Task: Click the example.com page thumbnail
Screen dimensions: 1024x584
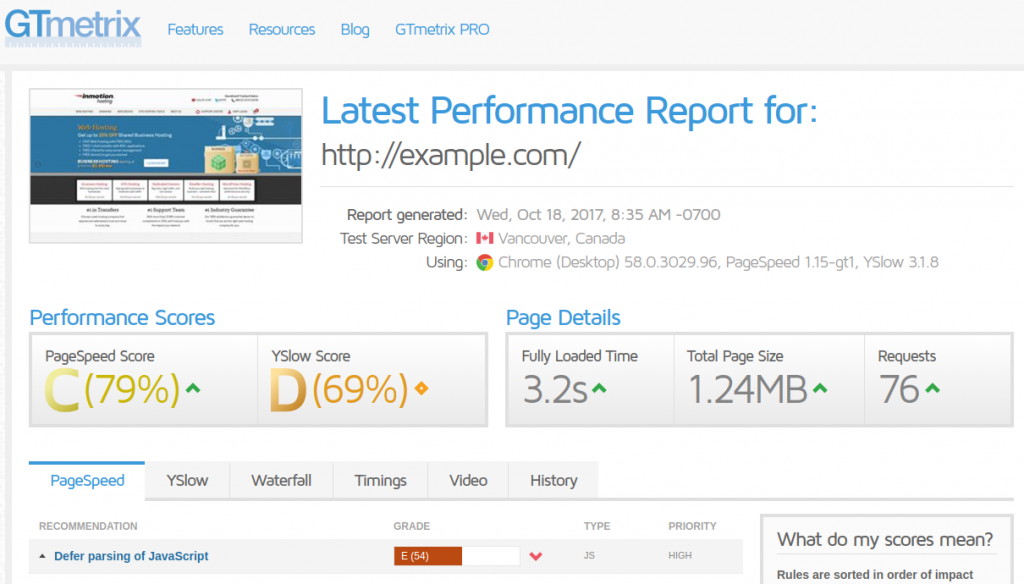Action: click(x=165, y=165)
